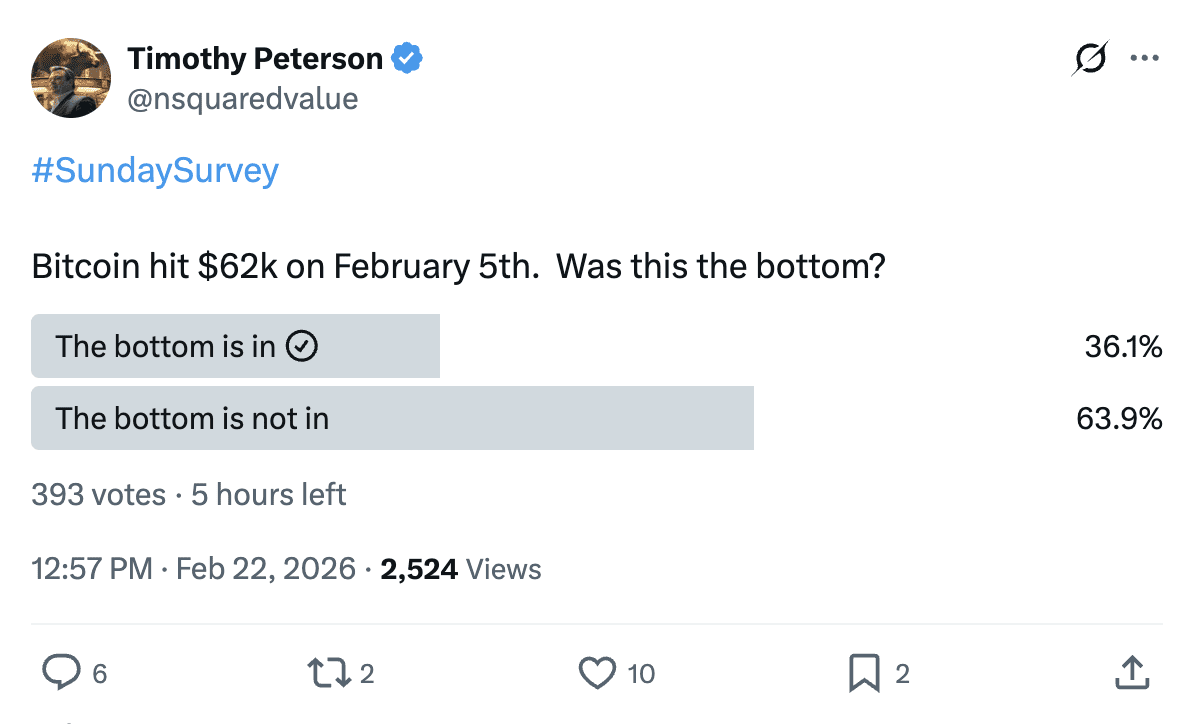Like the post with heart icon
1188x724 pixels.
tap(597, 673)
